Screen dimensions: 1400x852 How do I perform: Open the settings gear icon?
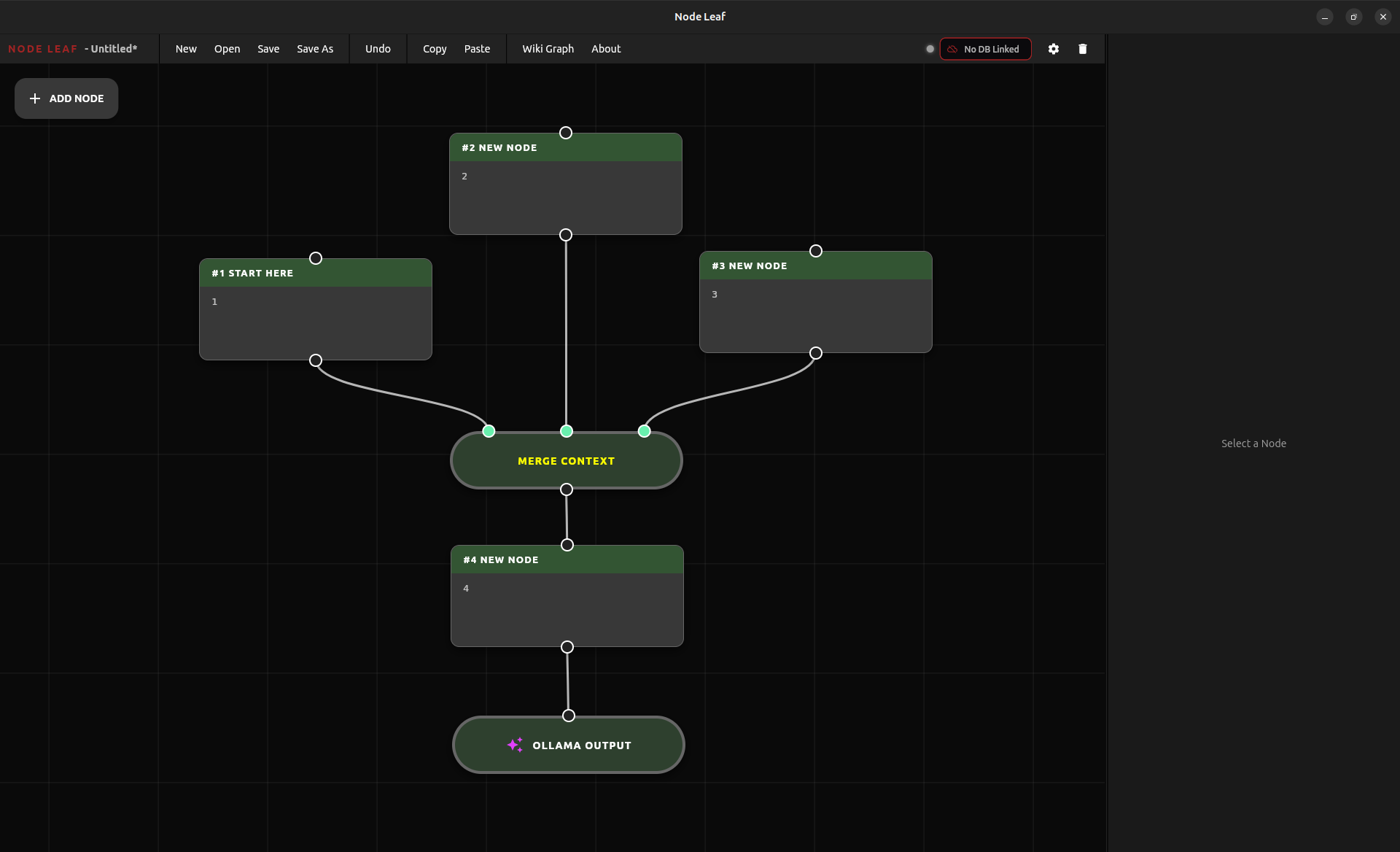pos(1053,49)
